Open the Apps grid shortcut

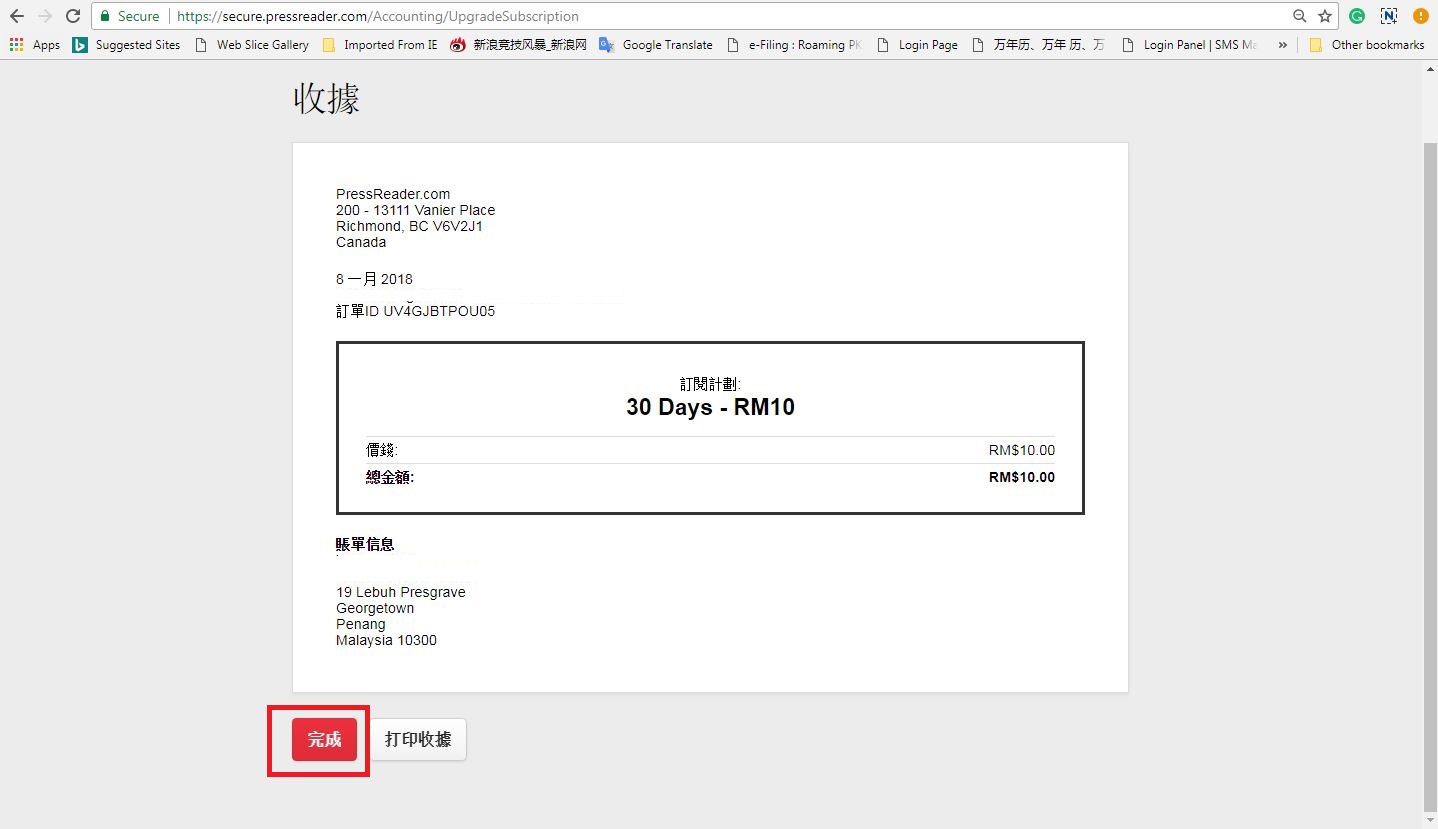point(35,45)
